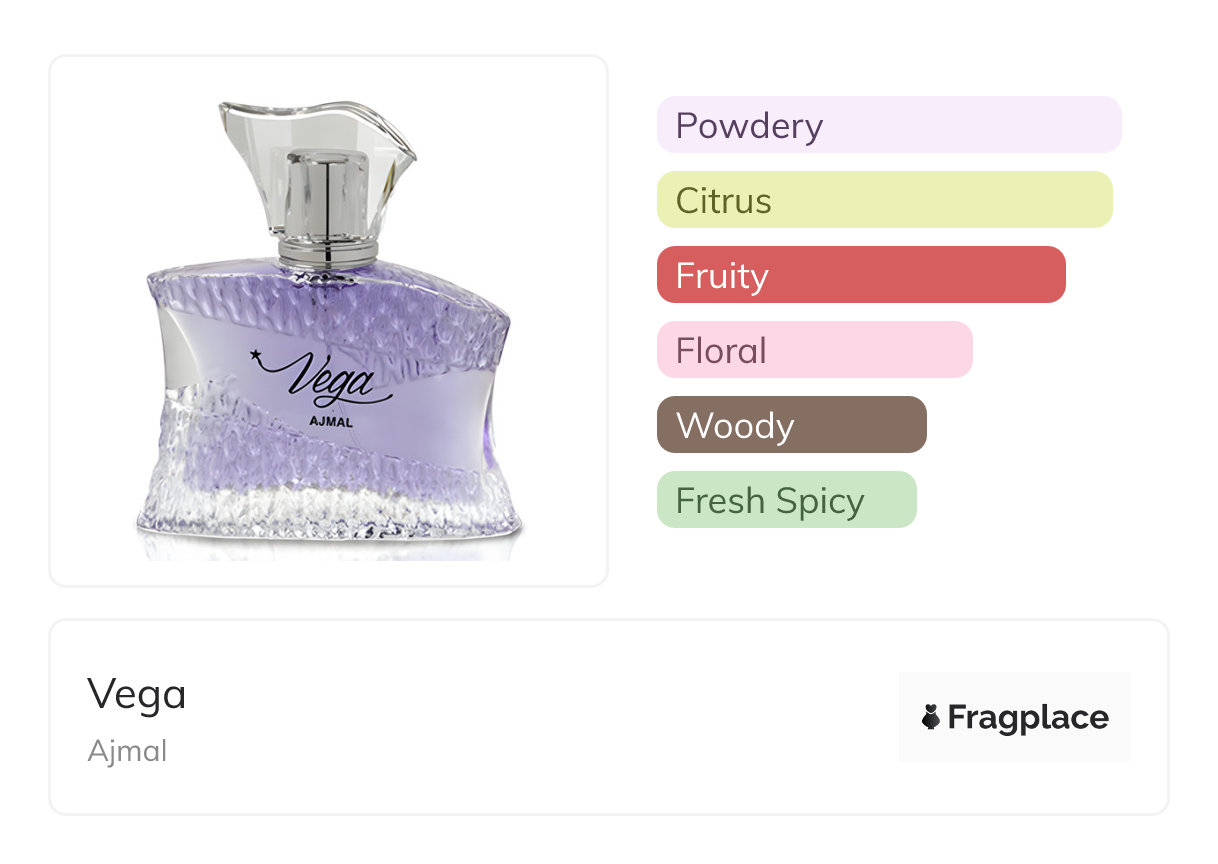Viewport: 1218px width, 864px height.
Task: Click the Powdery label text
Action: tap(749, 125)
